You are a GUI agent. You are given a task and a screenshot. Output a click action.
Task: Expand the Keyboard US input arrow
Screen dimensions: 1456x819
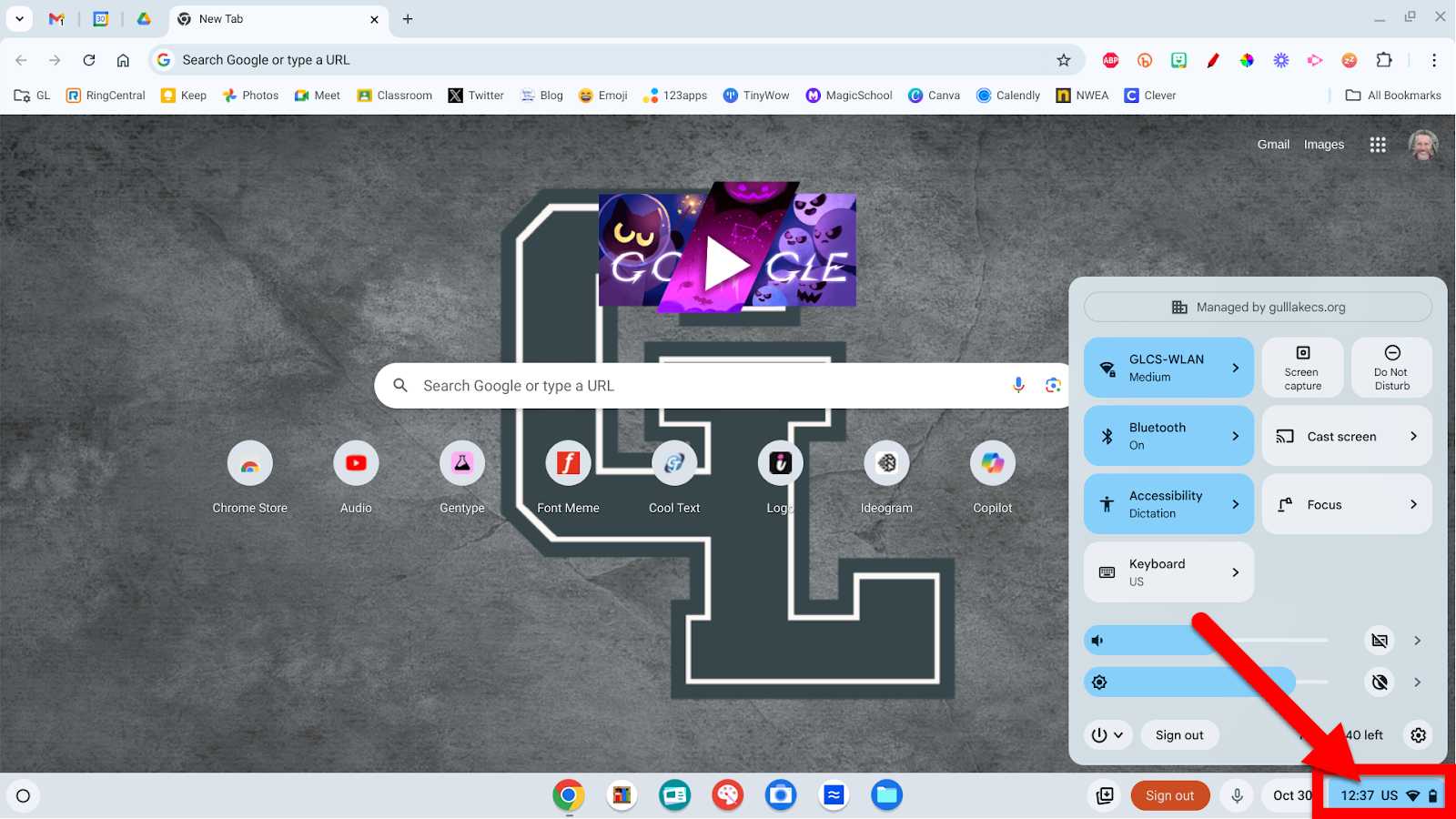click(x=1236, y=572)
